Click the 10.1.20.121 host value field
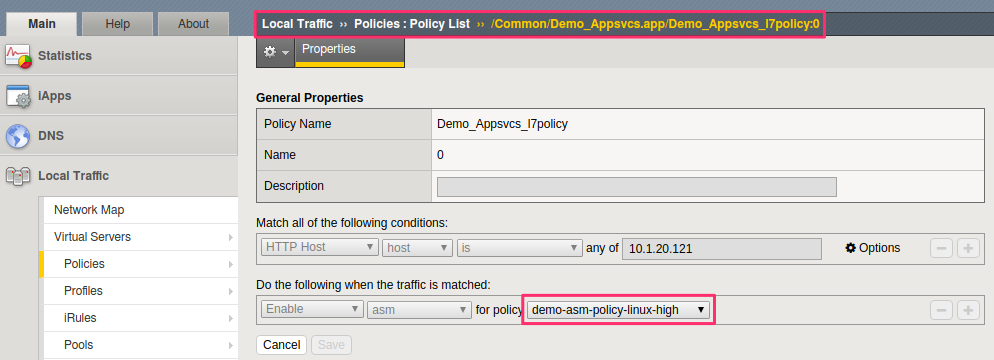This screenshot has width=994, height=360. click(722, 248)
